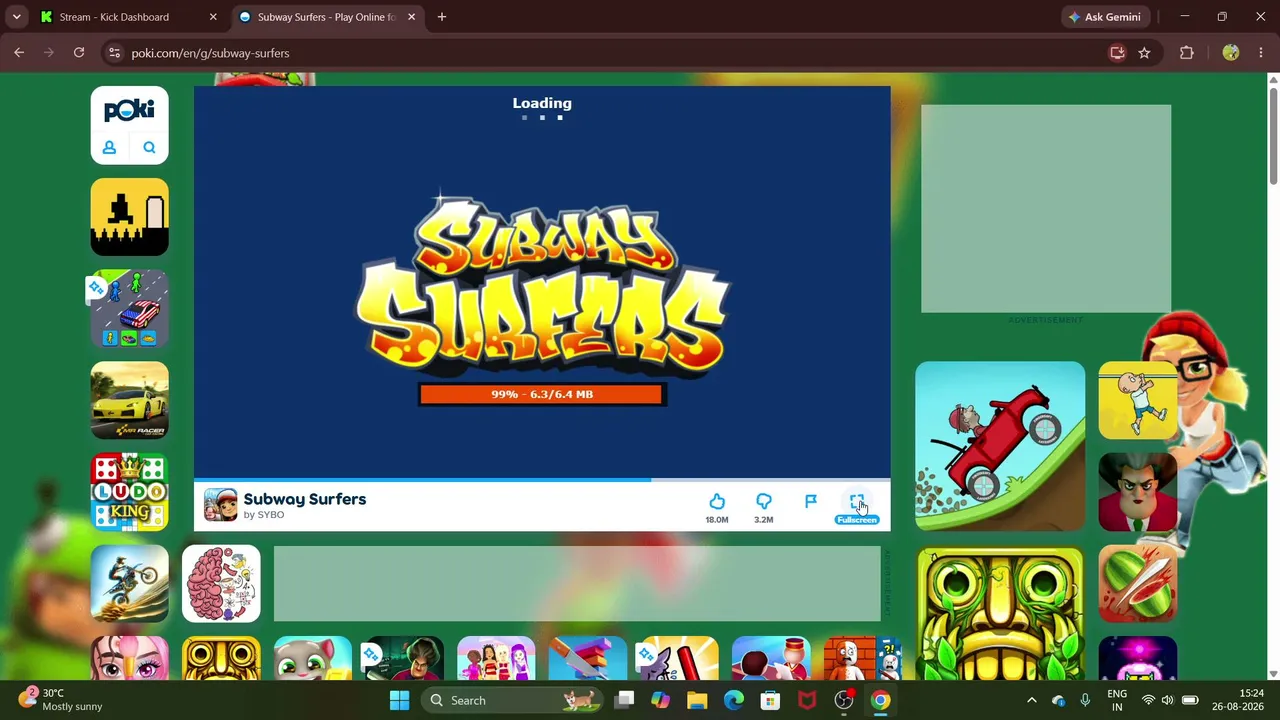Open the battery tray icon
This screenshot has width=1280, height=720.
click(x=1190, y=700)
